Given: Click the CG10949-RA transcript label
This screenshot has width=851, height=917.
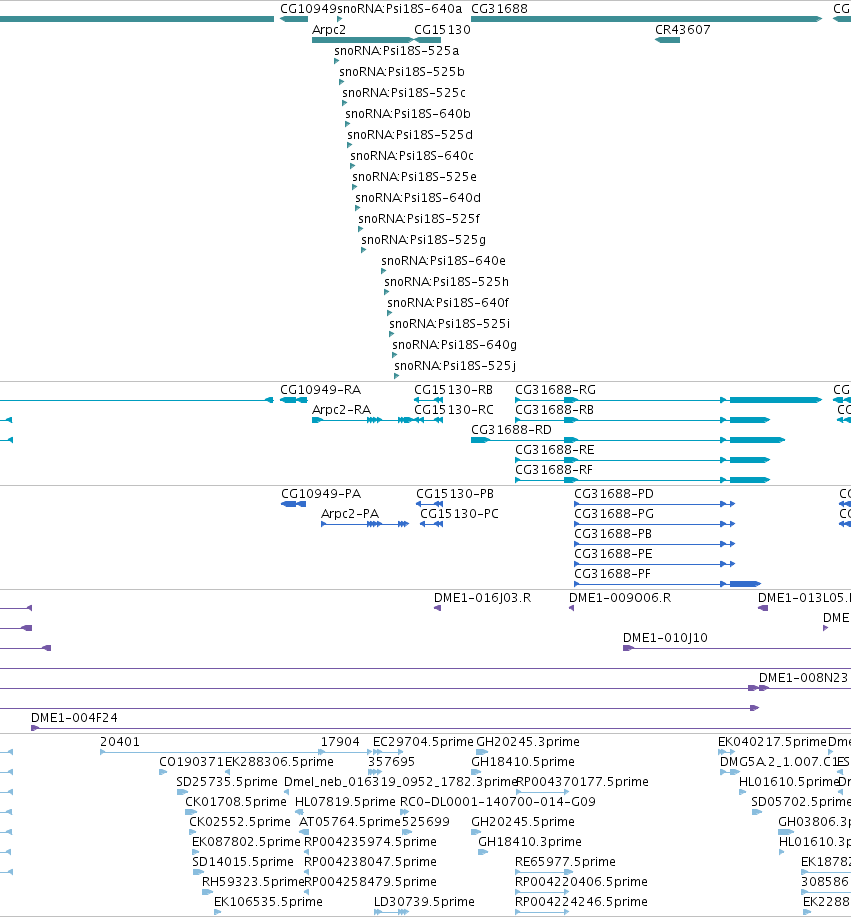Looking at the screenshot, I should [321, 390].
